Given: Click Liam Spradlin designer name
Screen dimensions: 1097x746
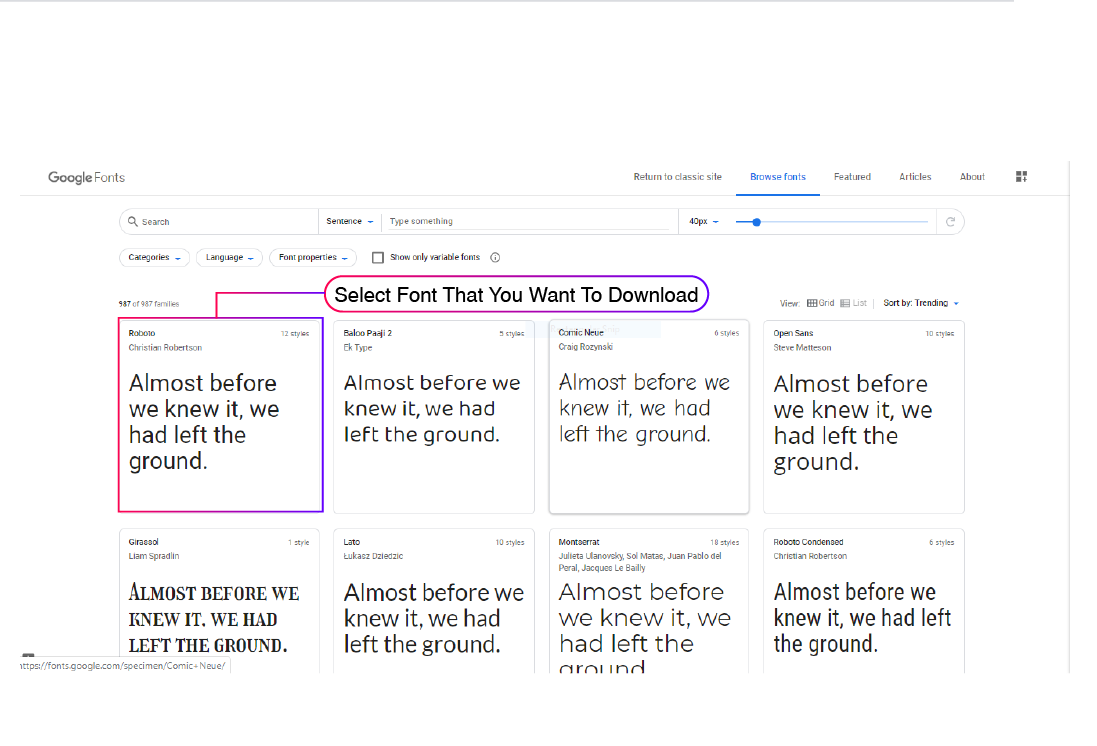Looking at the screenshot, I should pyautogui.click(x=154, y=556).
